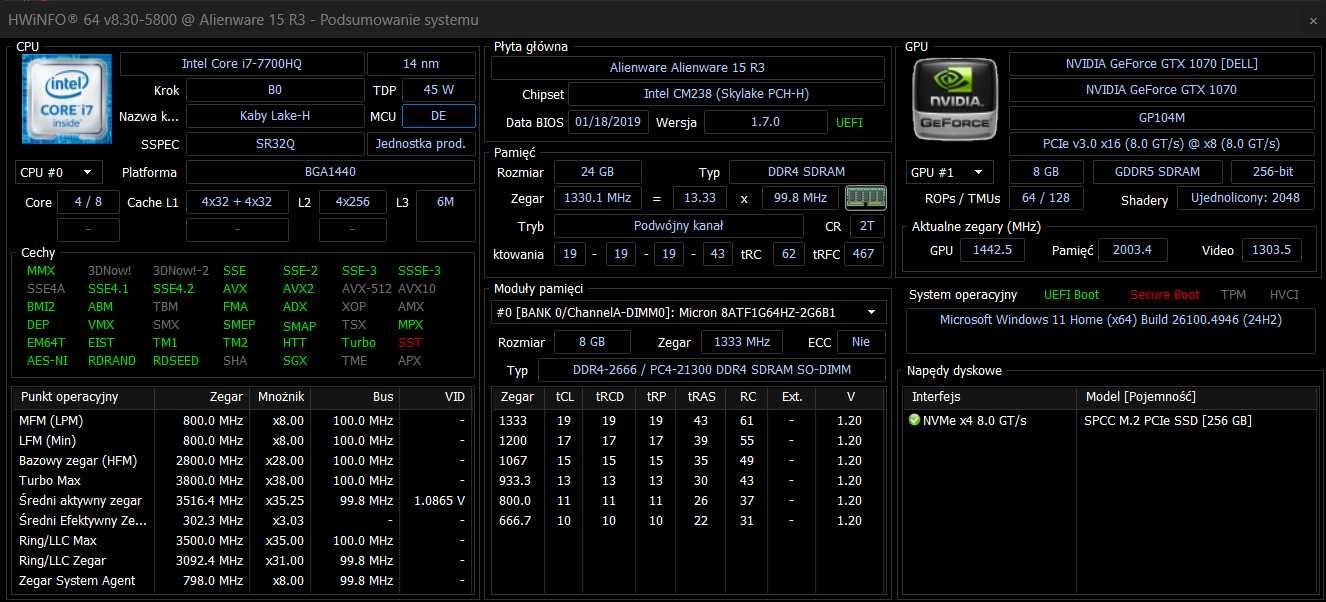
Task: Click the ECC Nie field
Action: pyautogui.click(x=861, y=342)
